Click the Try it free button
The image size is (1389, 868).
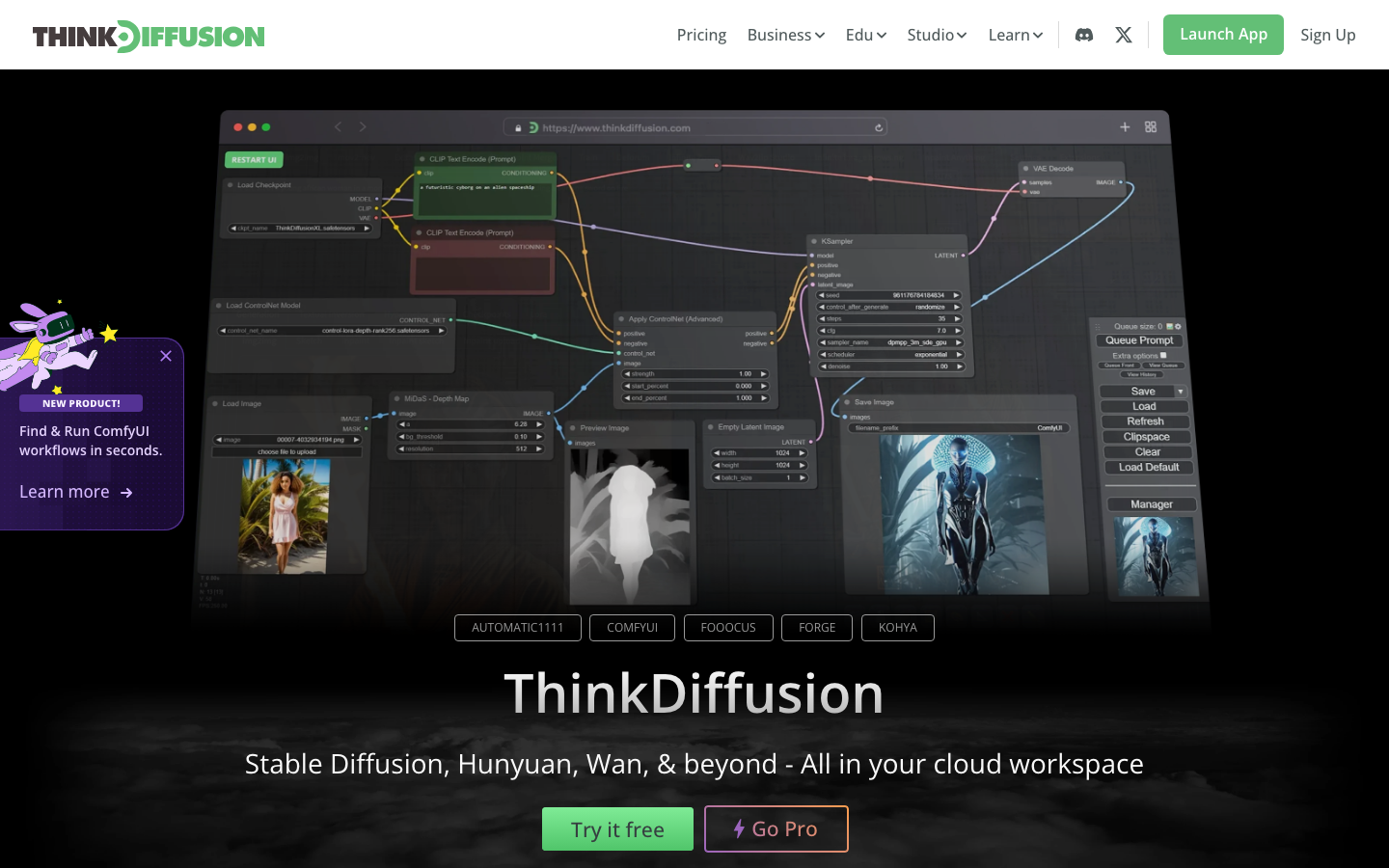(x=617, y=829)
